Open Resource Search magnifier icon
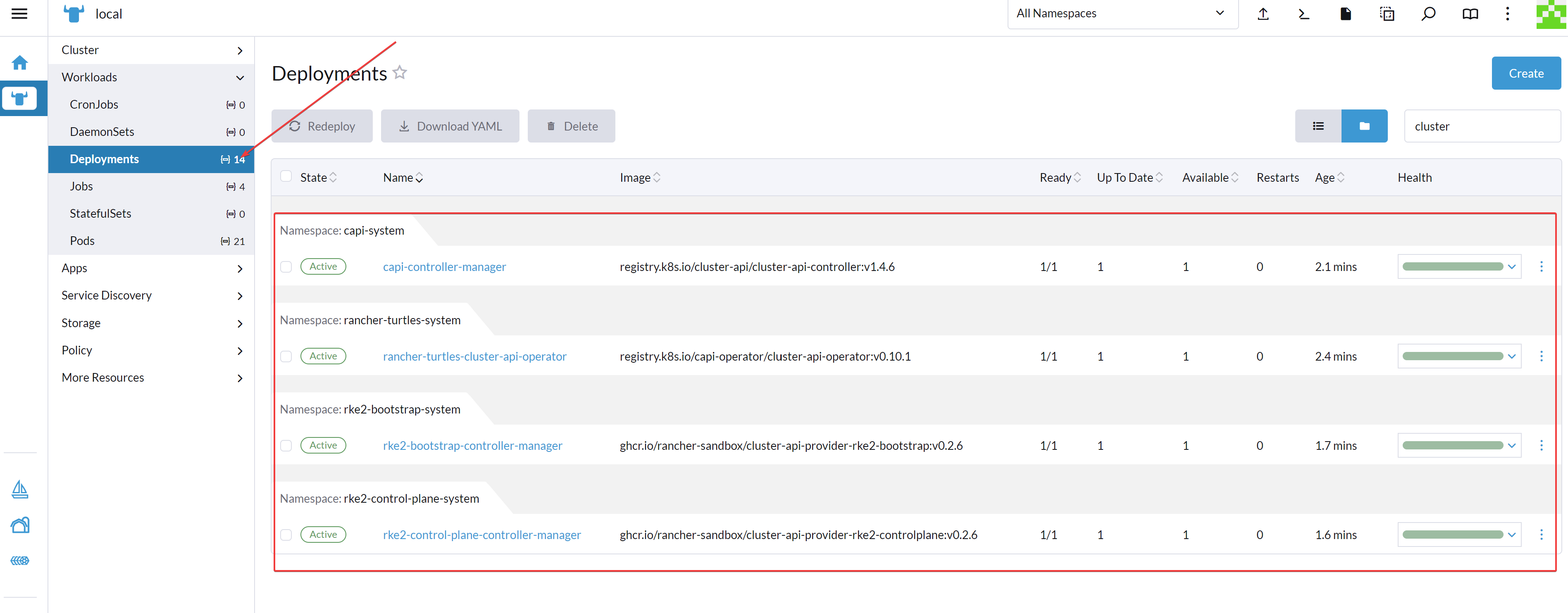 [x=1428, y=14]
